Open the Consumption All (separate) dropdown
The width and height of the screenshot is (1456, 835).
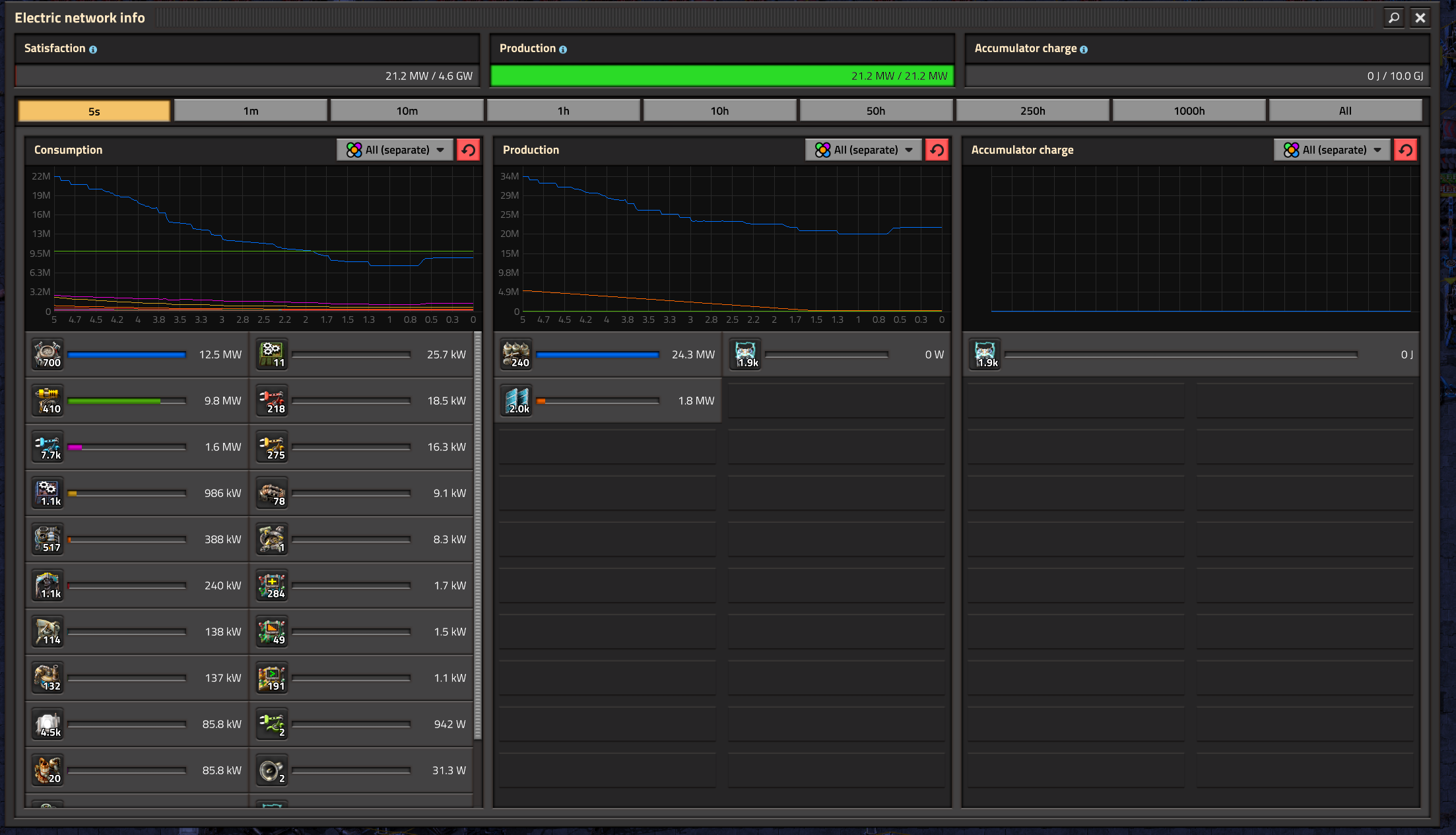[x=395, y=150]
